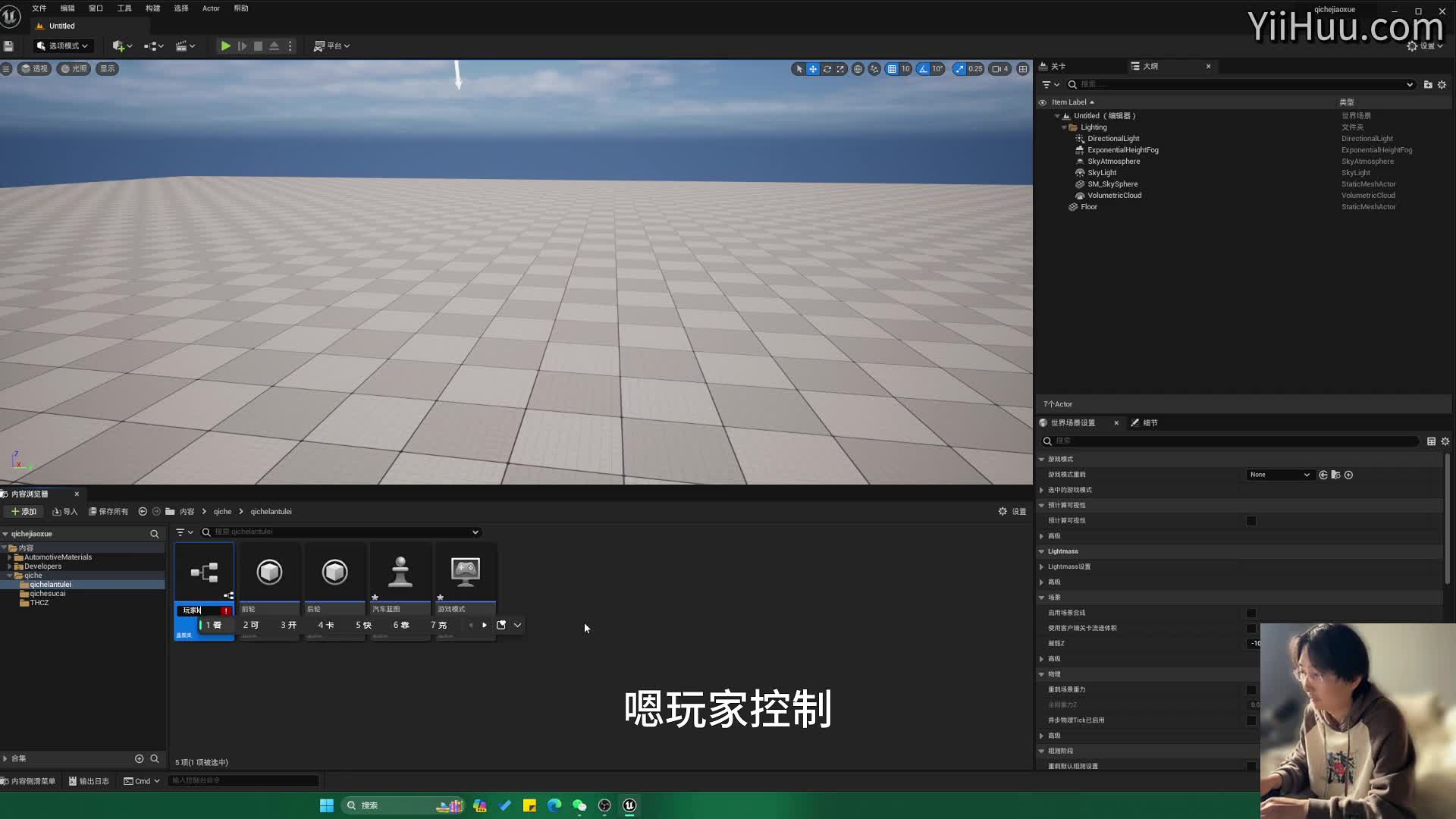Open viewport hamburger options menu
This screenshot has width=1456, height=819.
point(6,69)
